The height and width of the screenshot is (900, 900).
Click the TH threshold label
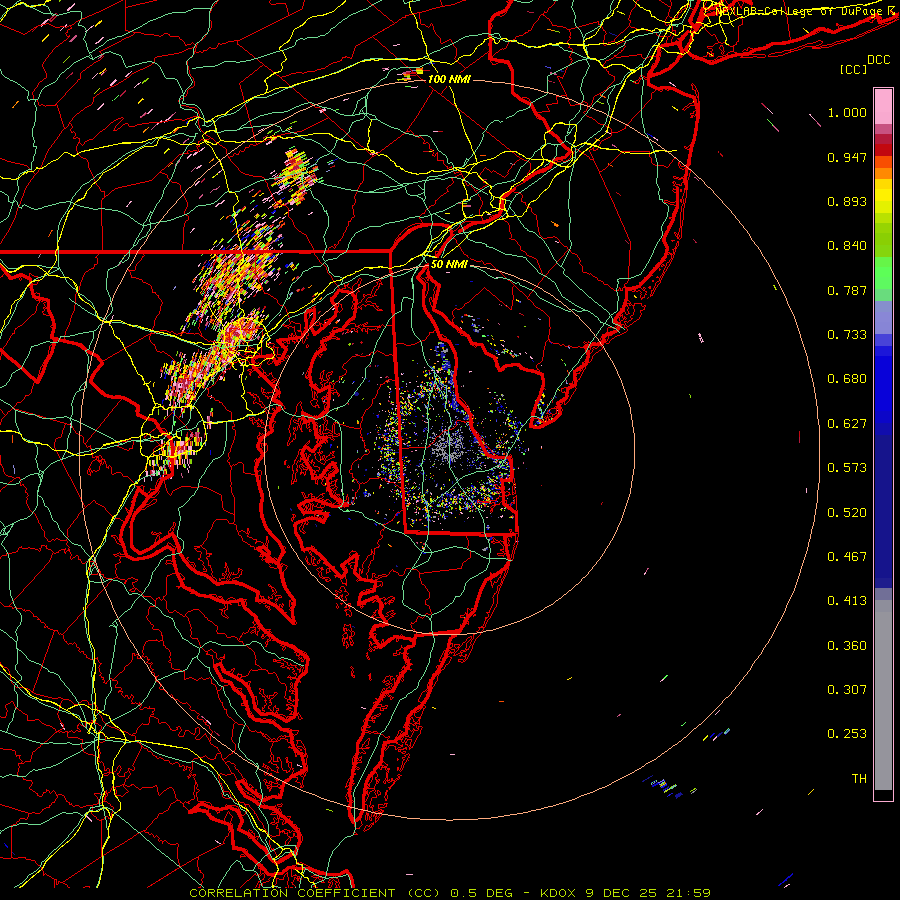coord(859,779)
